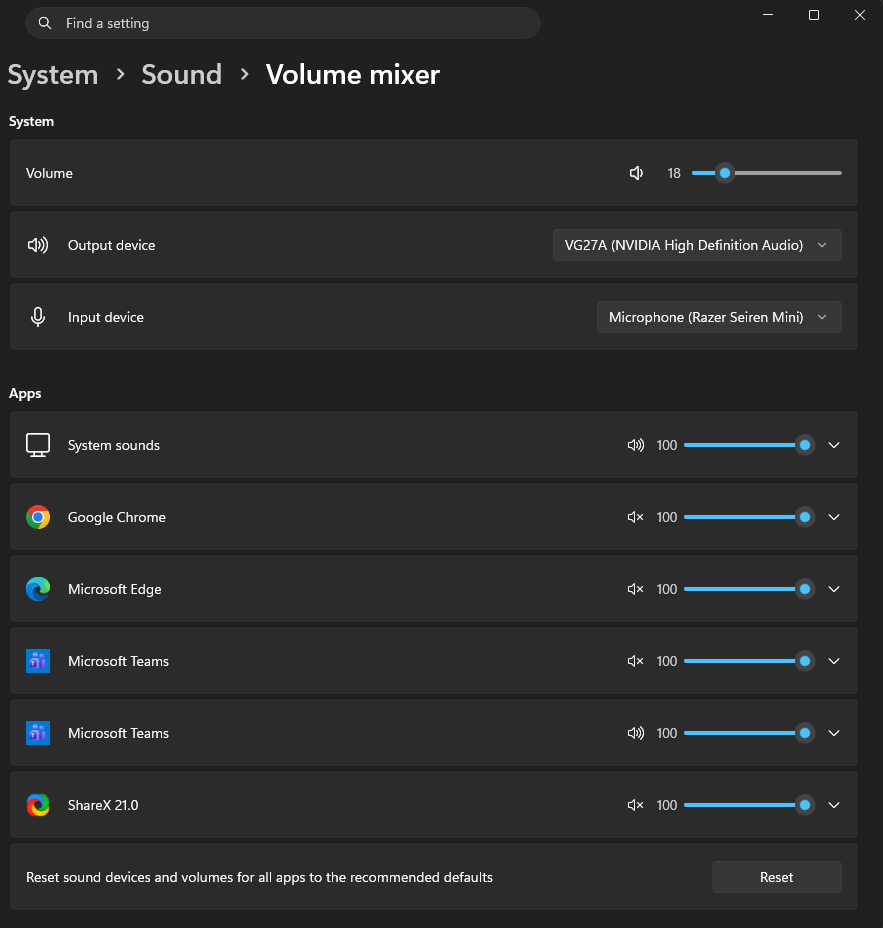Maximize the Settings window
883x928 pixels.
[x=814, y=15]
